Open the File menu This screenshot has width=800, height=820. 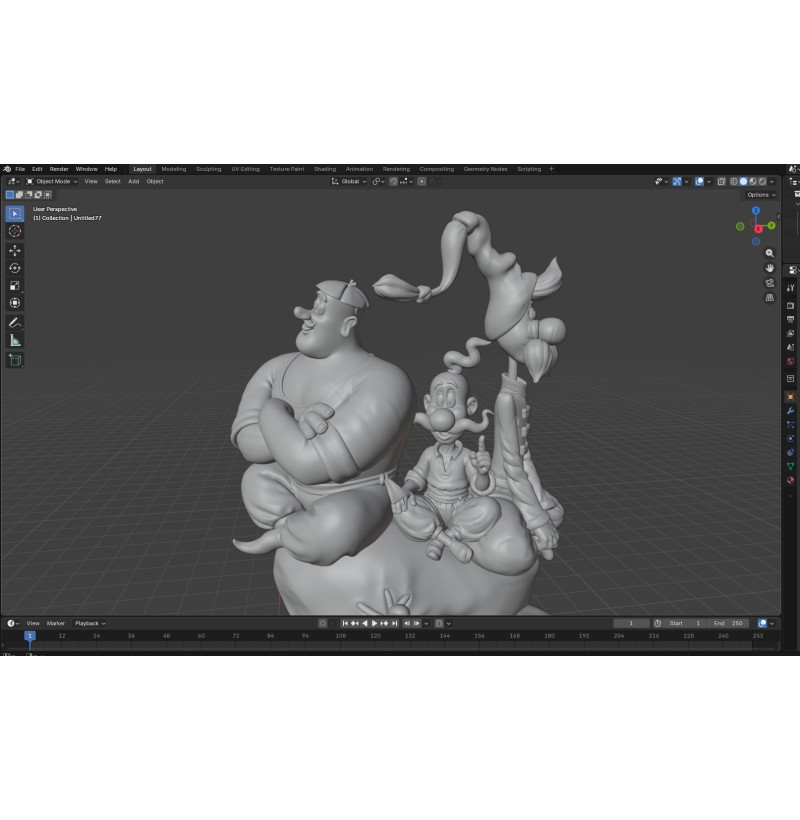tap(20, 169)
